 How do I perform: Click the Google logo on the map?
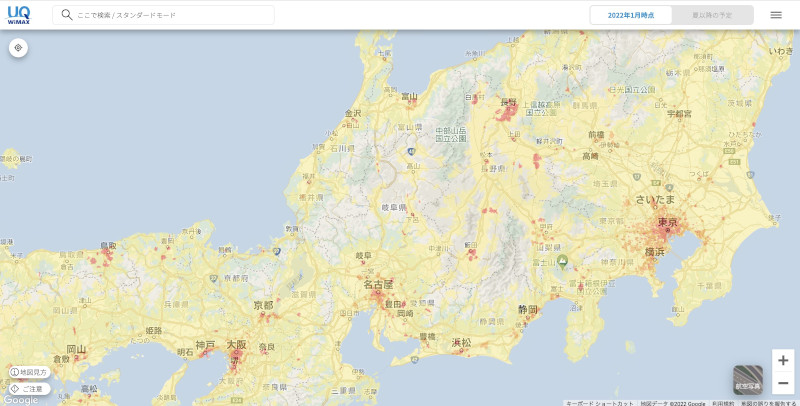coord(19,400)
